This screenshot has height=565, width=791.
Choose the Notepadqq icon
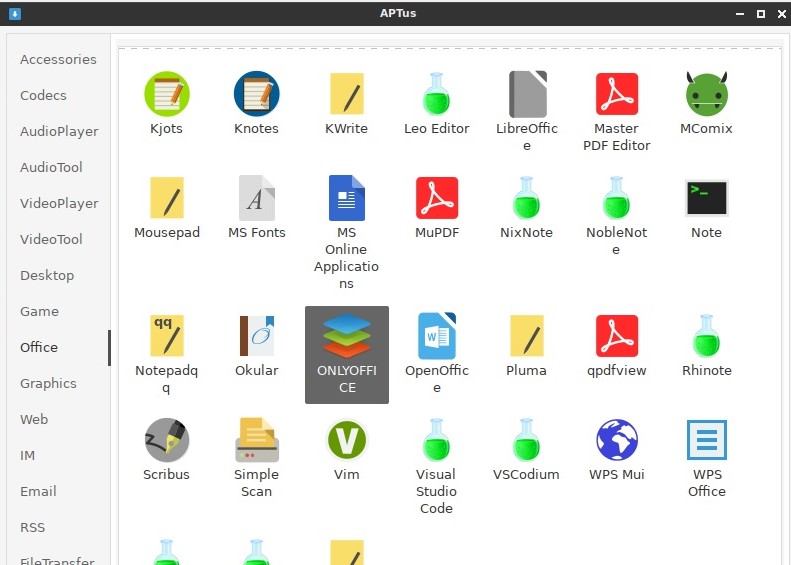coord(166,335)
